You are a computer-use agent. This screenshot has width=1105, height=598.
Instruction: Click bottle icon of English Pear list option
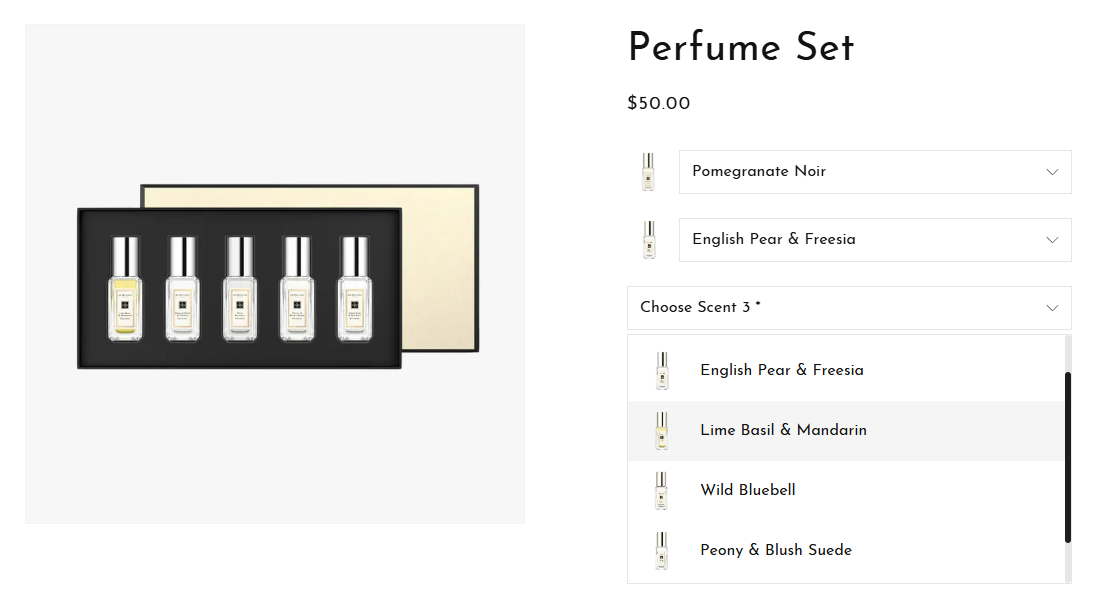[x=661, y=371]
